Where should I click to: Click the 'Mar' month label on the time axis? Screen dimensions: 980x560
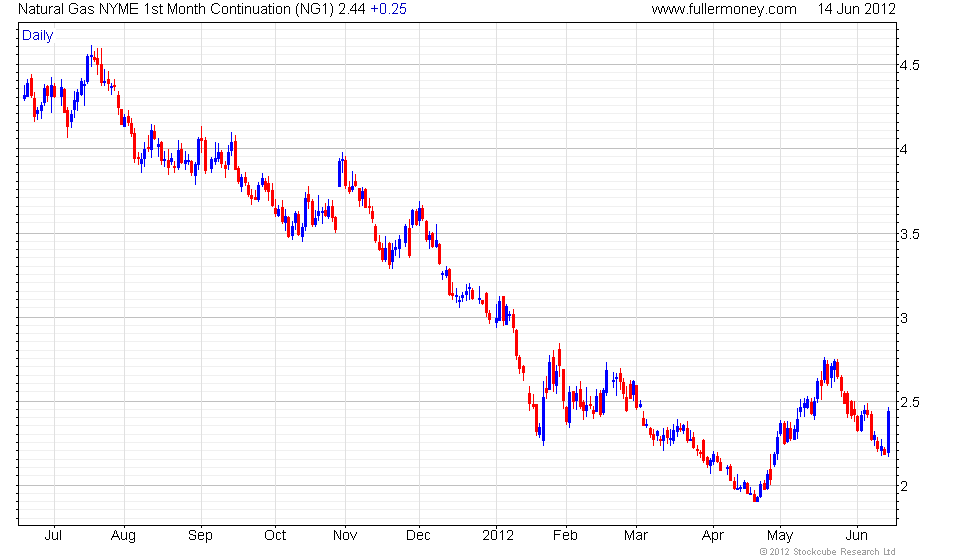(636, 536)
